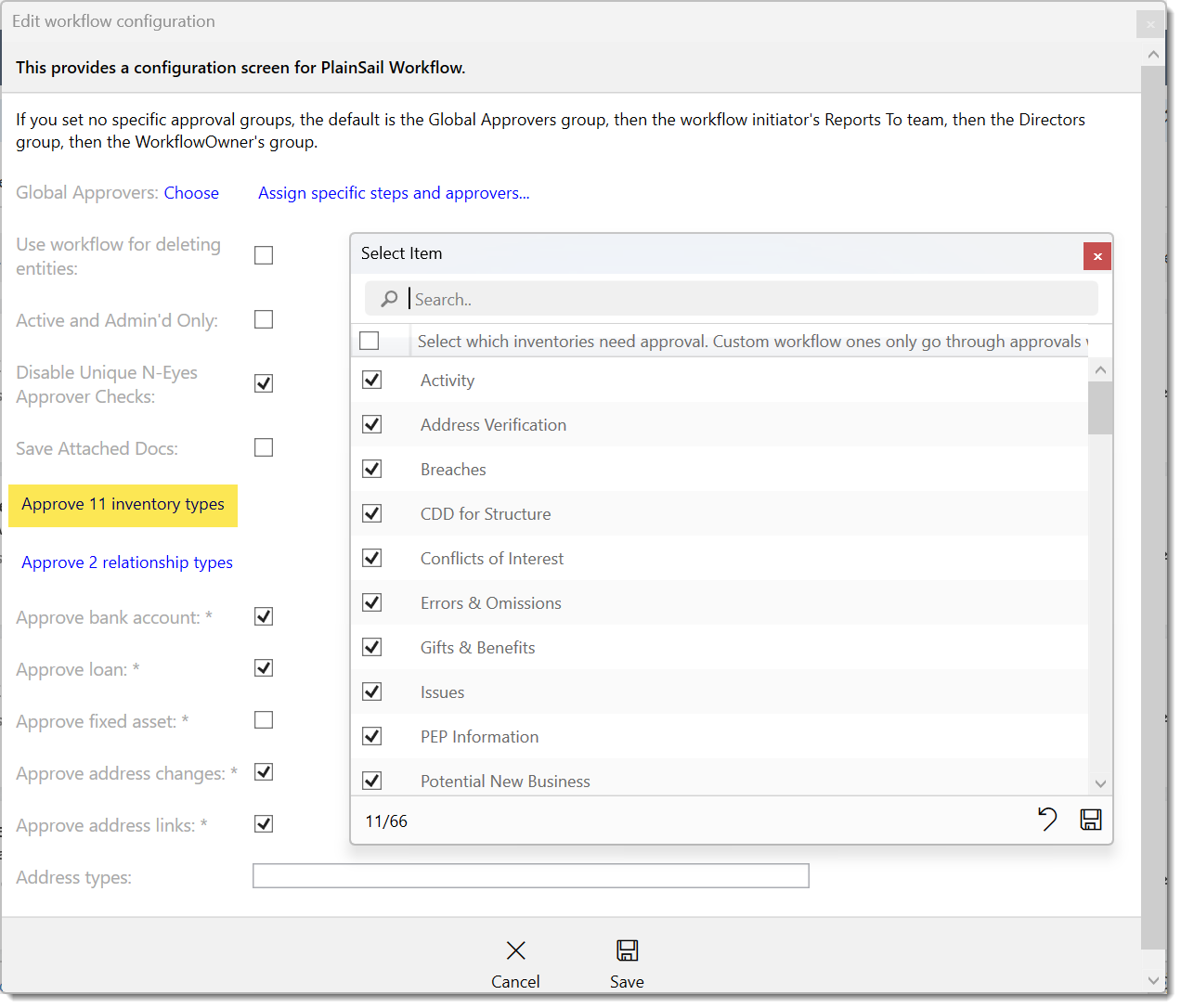Uncheck the Activity inventory item

point(371,380)
